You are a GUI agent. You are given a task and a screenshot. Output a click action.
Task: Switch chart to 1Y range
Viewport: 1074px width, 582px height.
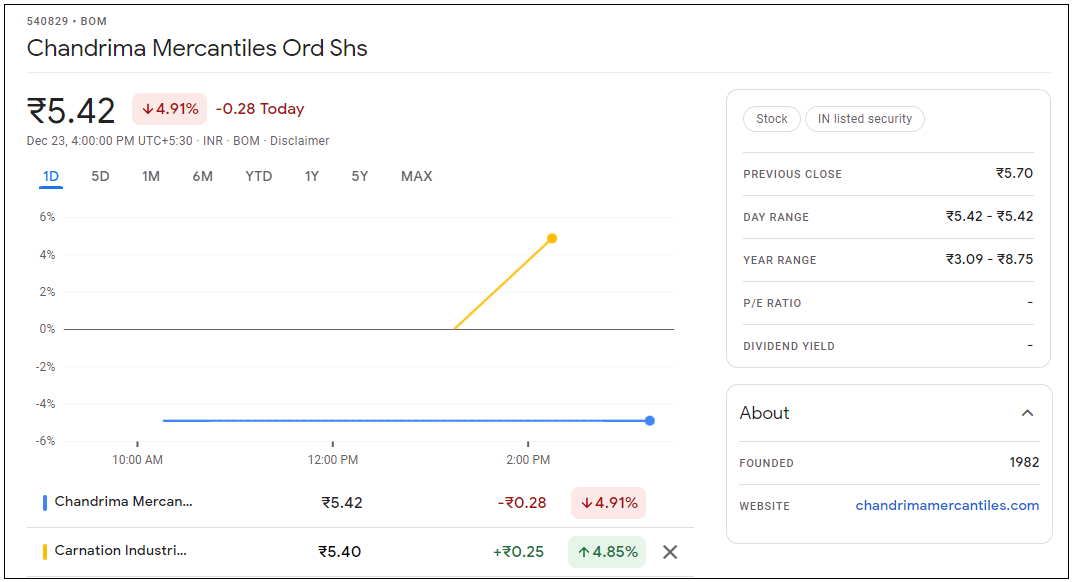click(x=312, y=177)
